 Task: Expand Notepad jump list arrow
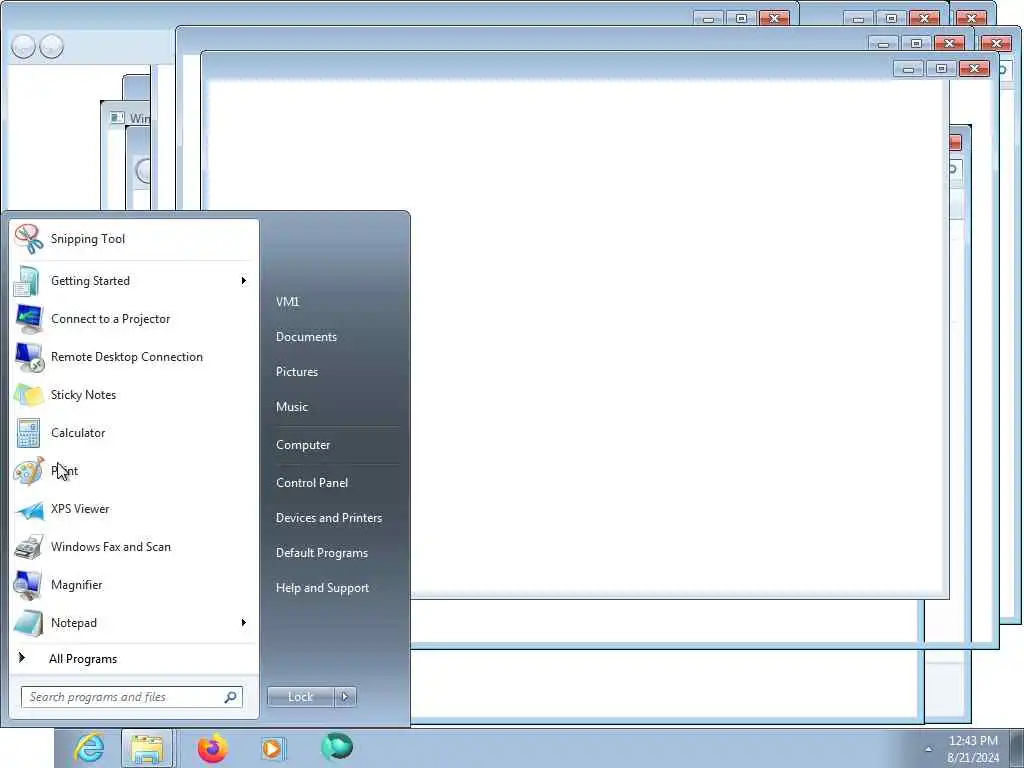click(244, 622)
